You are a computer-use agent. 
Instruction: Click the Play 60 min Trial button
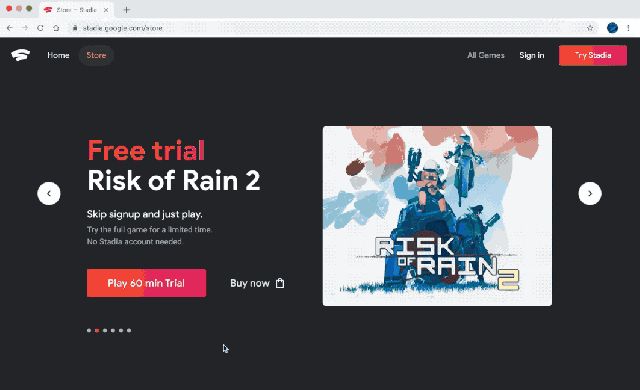pyautogui.click(x=146, y=283)
